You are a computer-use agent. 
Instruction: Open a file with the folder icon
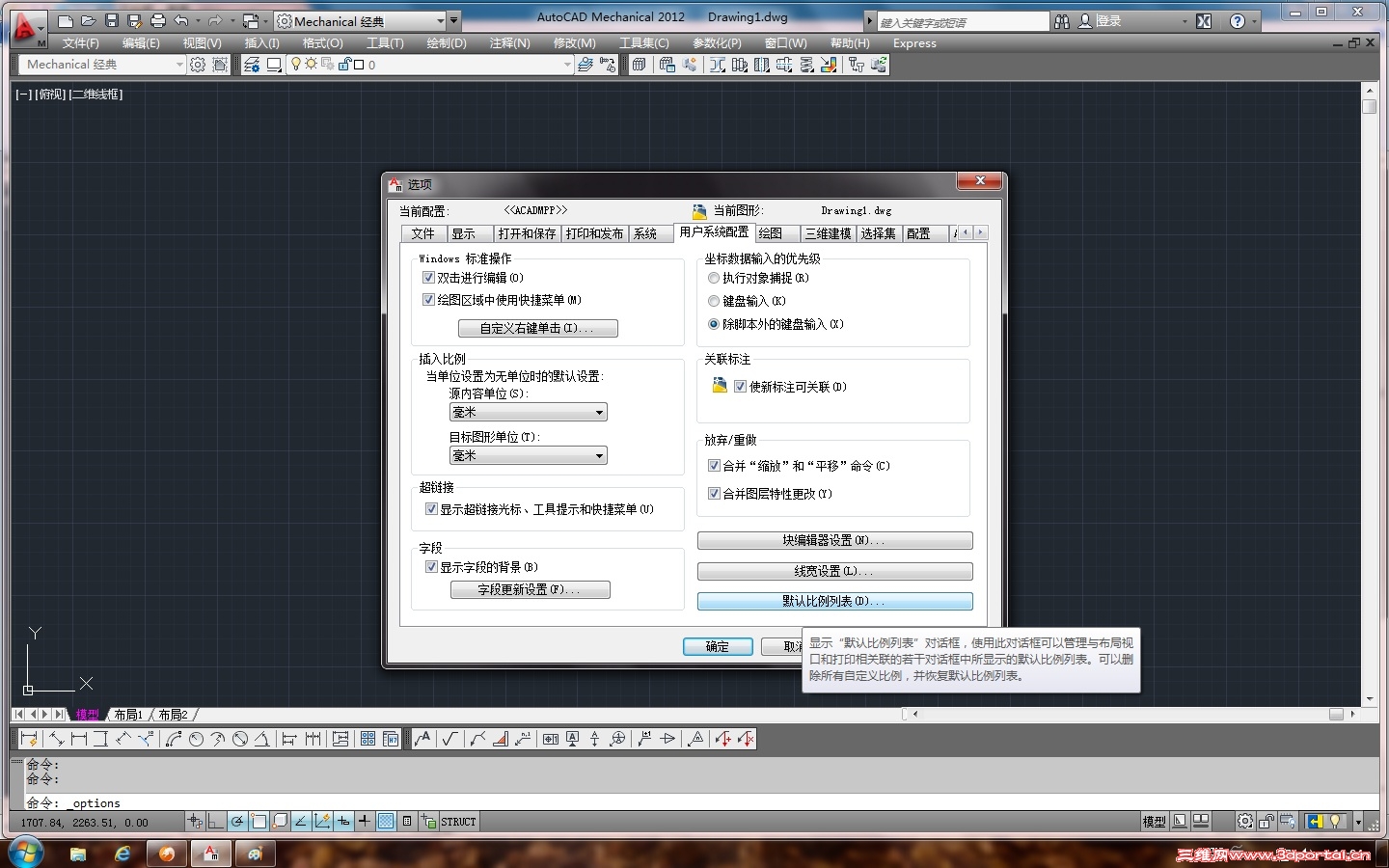coord(88,20)
